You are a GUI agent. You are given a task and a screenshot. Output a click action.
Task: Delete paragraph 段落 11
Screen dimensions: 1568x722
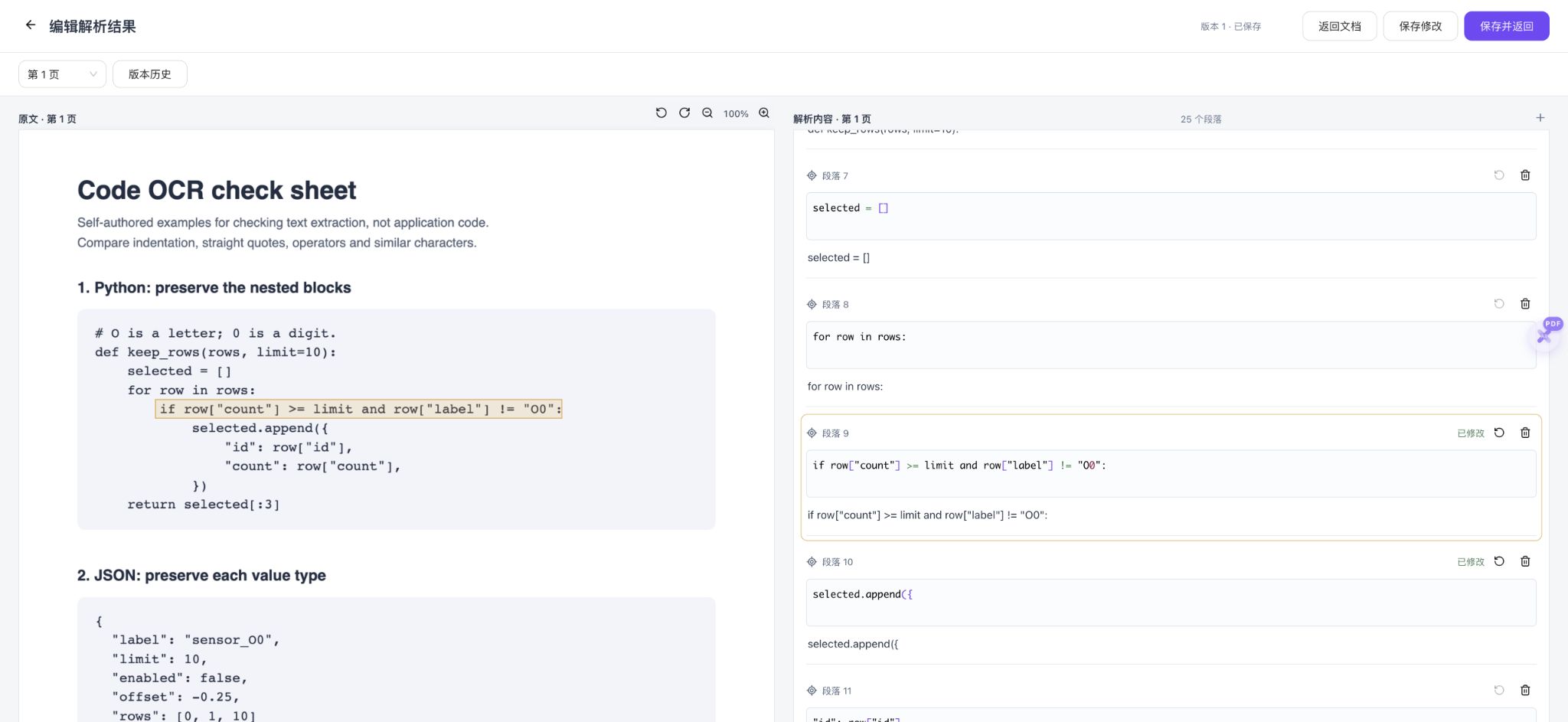[x=1525, y=690]
